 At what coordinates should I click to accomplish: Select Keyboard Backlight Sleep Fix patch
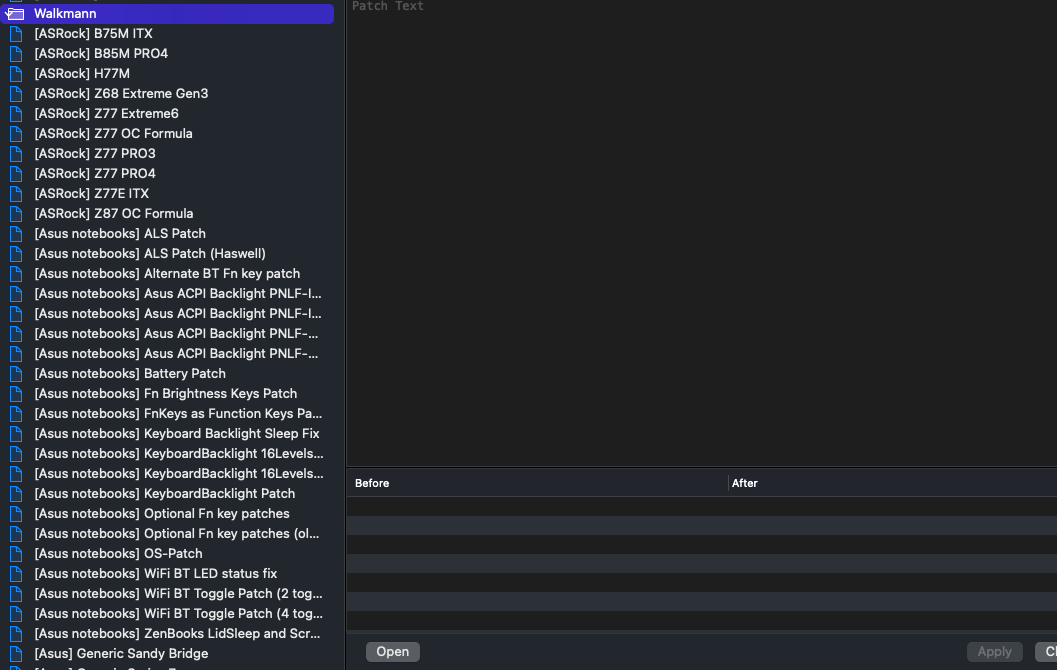177,434
